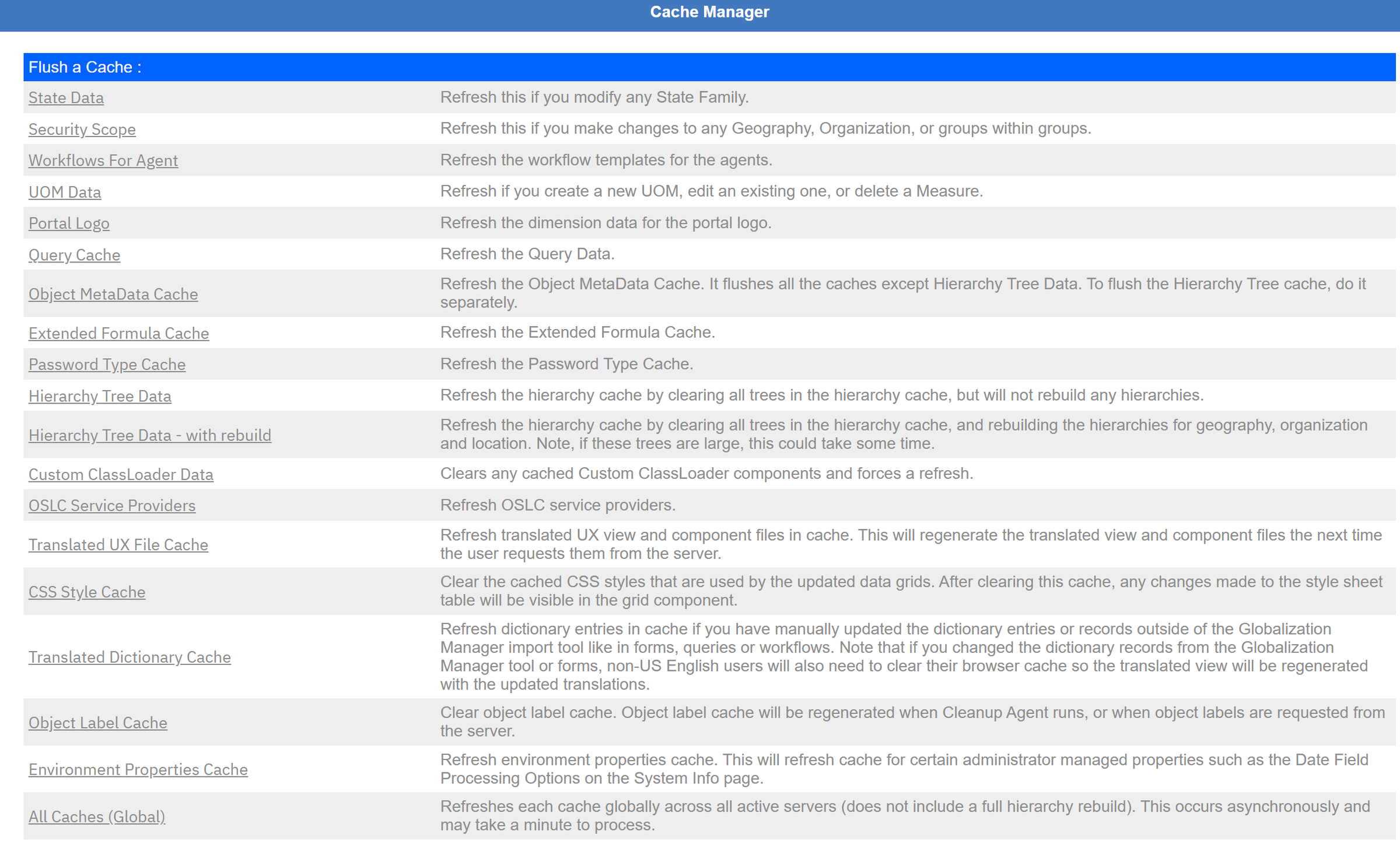Viewport: 1400px width, 847px height.
Task: Click the Flush a Cache header bar
Action: (709, 67)
